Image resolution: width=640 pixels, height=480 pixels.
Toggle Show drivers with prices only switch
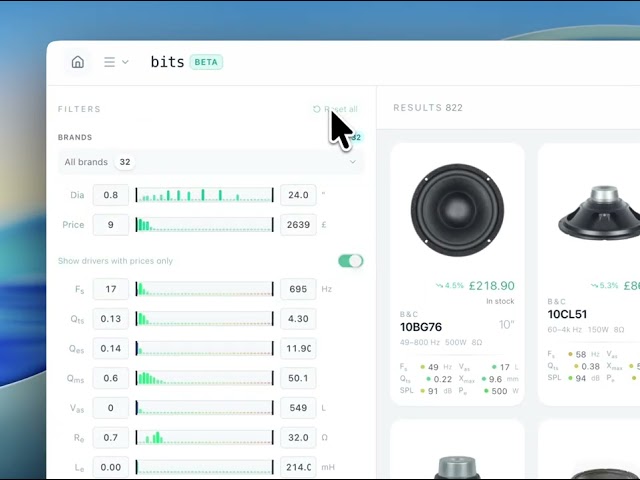351,261
